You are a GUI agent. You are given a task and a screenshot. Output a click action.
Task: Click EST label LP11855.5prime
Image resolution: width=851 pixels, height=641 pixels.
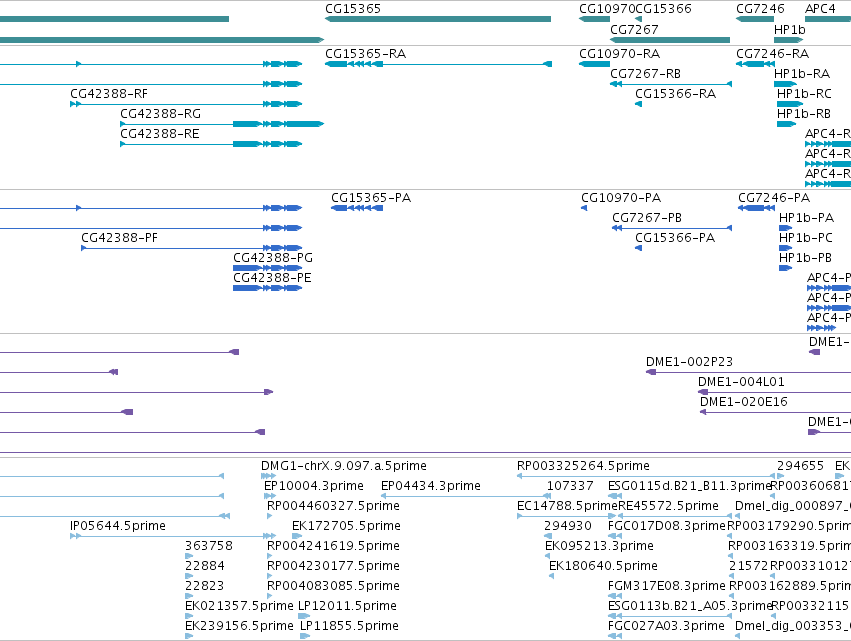[x=350, y=626]
